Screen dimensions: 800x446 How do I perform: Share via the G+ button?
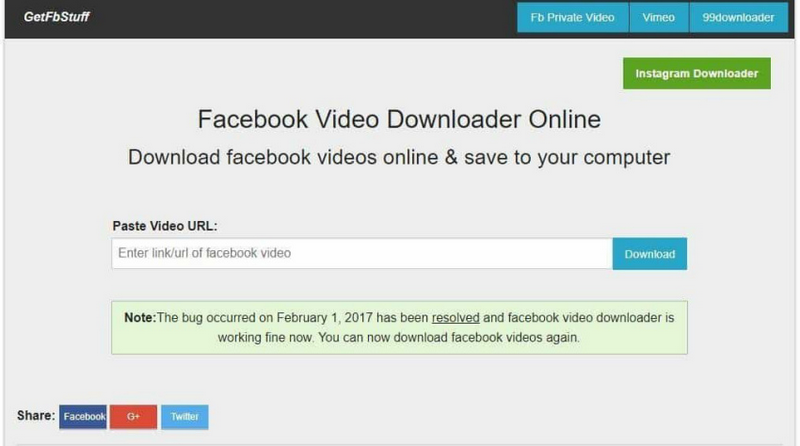pyautogui.click(x=133, y=417)
